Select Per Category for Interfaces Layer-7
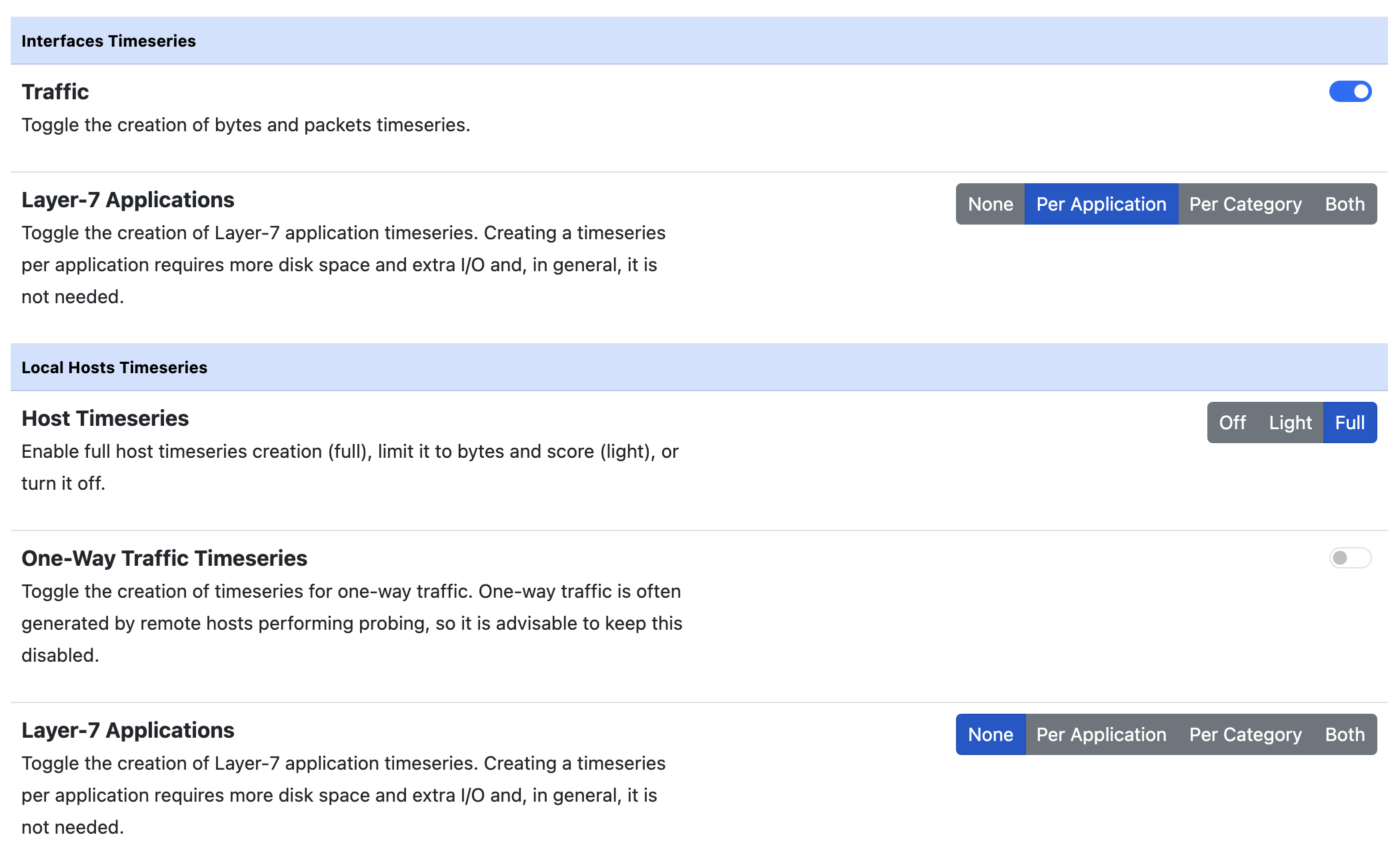The height and width of the screenshot is (853, 1400). 1246,203
